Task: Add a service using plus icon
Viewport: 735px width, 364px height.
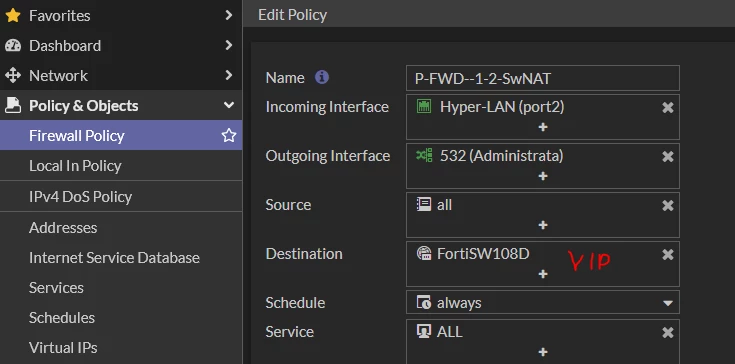Action: click(x=543, y=352)
